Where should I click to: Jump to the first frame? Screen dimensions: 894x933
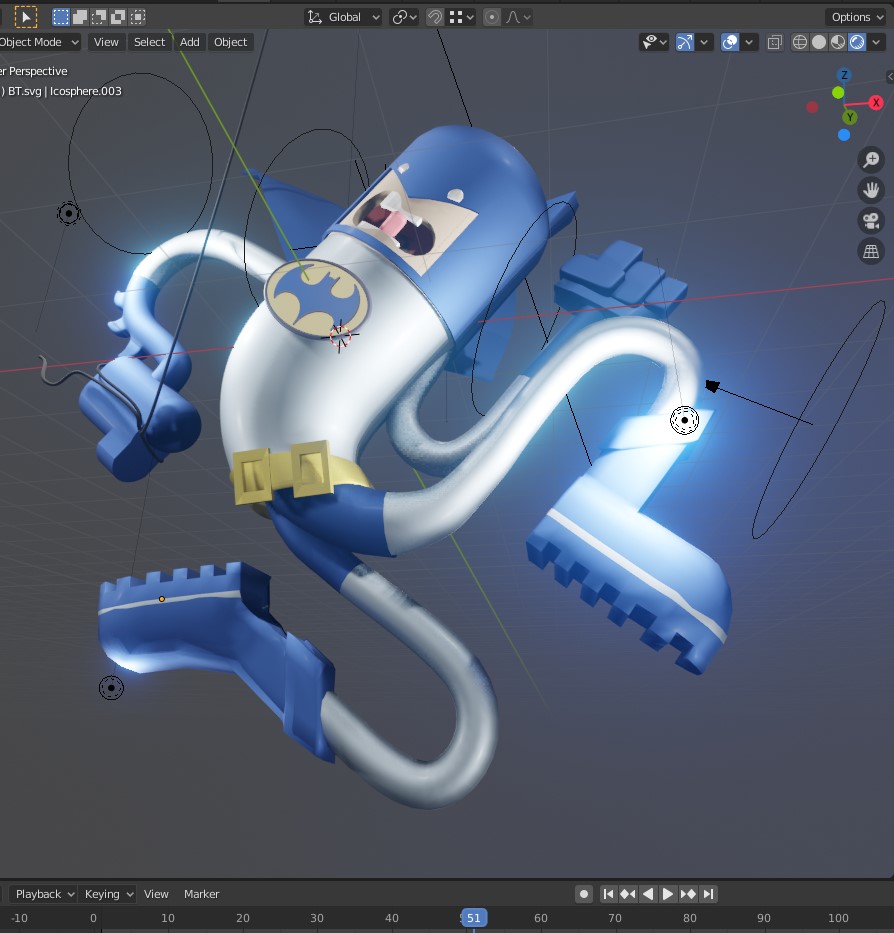(x=608, y=894)
